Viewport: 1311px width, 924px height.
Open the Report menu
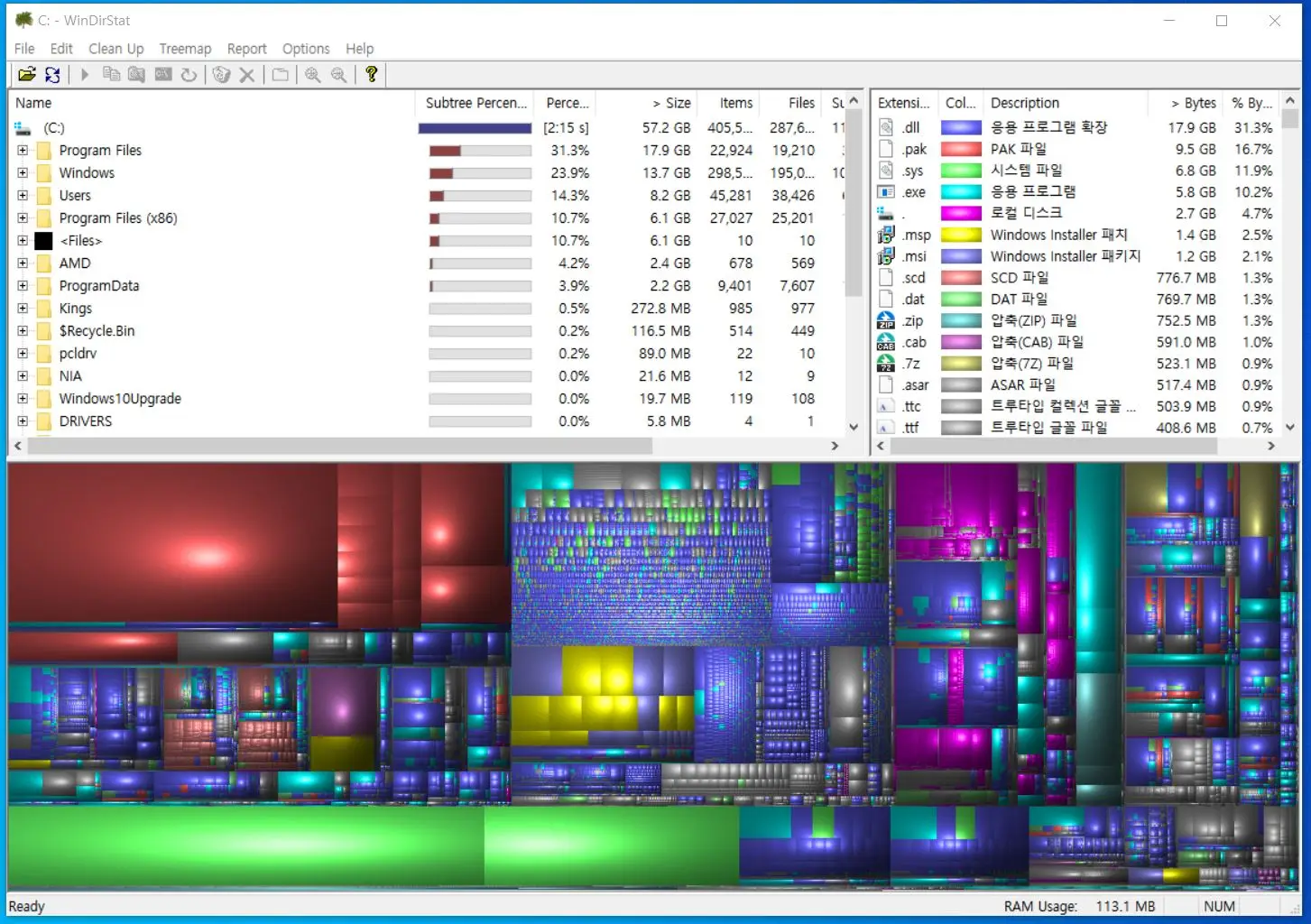[x=246, y=49]
